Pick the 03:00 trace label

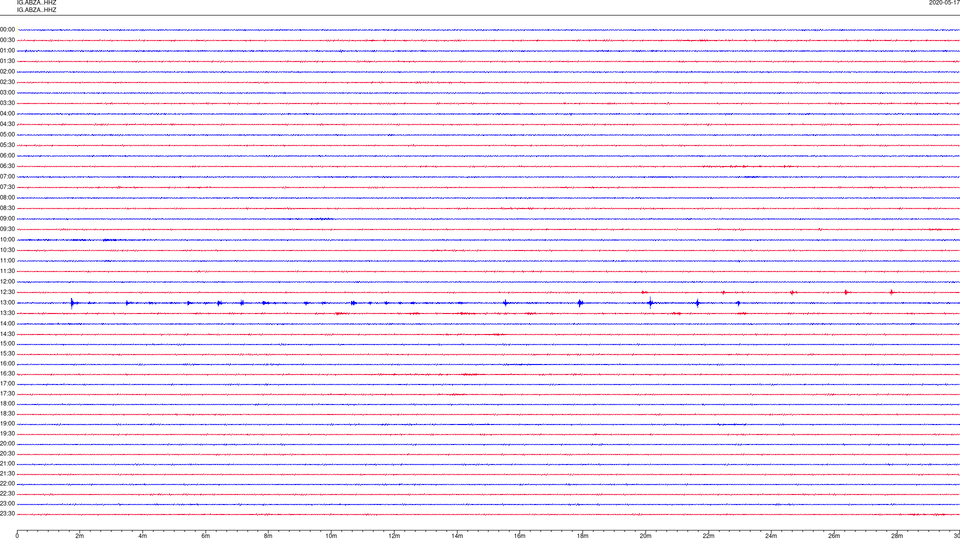[x=7, y=93]
